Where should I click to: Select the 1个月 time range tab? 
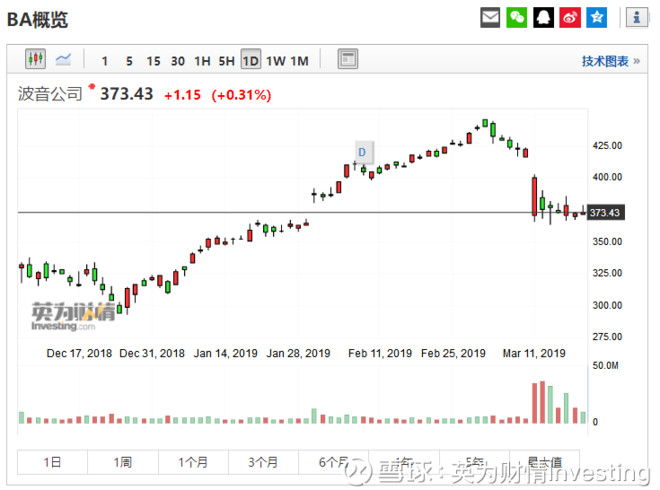point(193,462)
